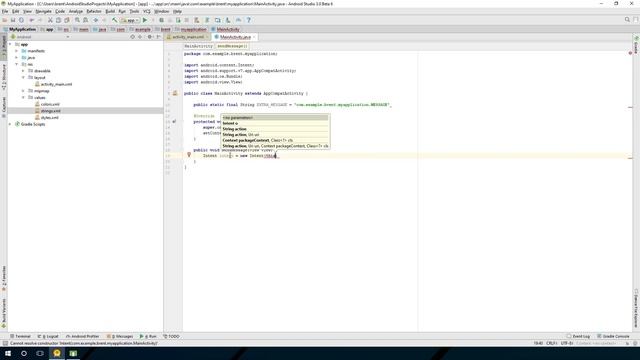This screenshot has width=640, height=360.
Task: Click the UTF-8 encoding status indicator
Action: pos(567,343)
